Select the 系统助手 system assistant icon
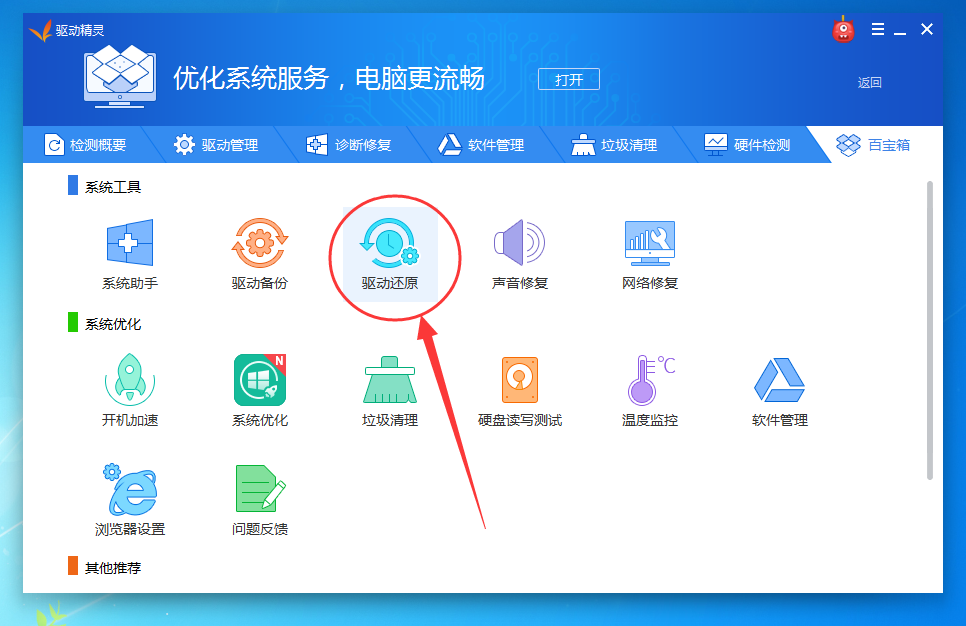 click(129, 253)
